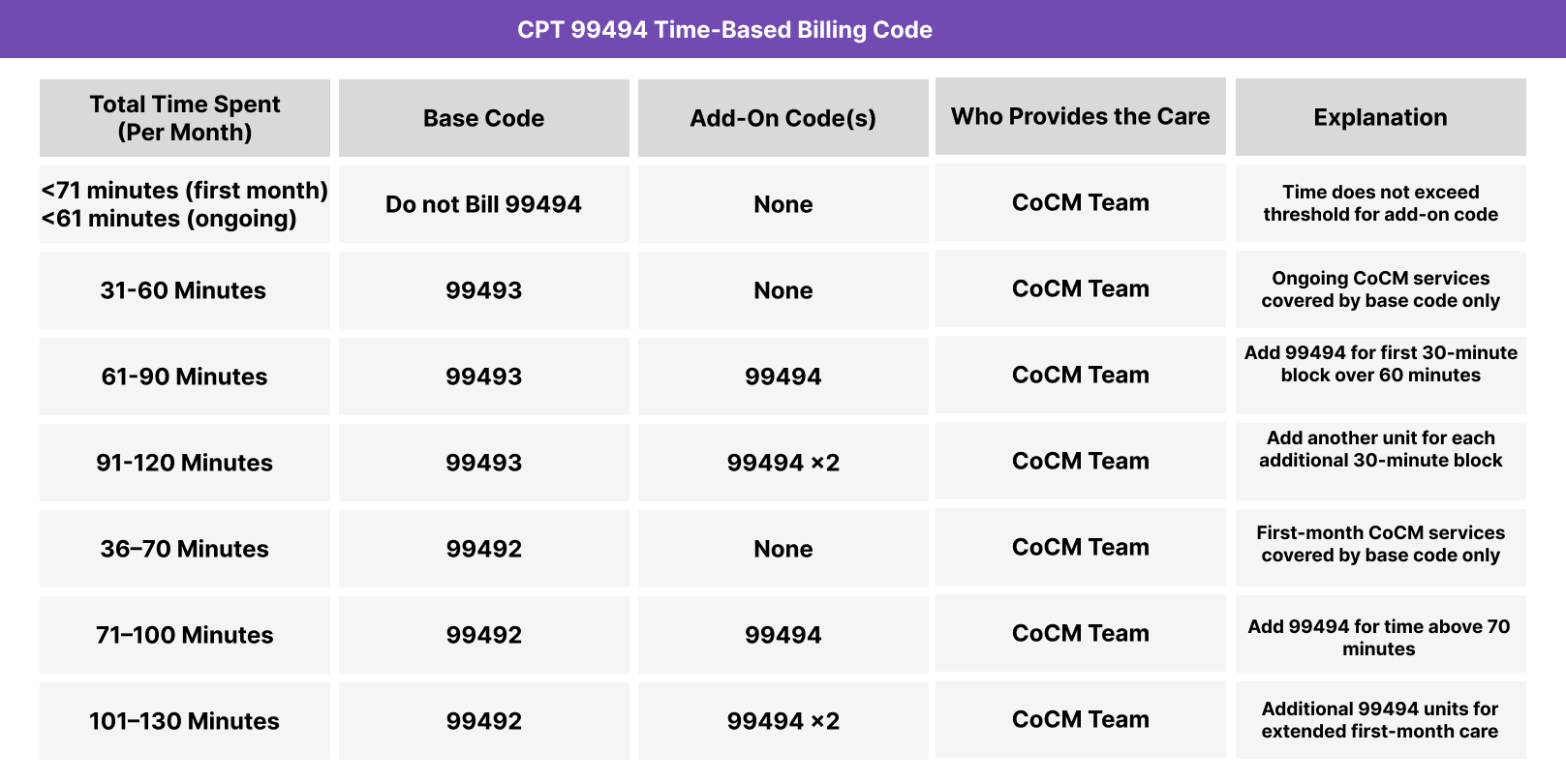The height and width of the screenshot is (784, 1566).
Task: Select the 'Explanation' column header
Action: pos(1380,117)
